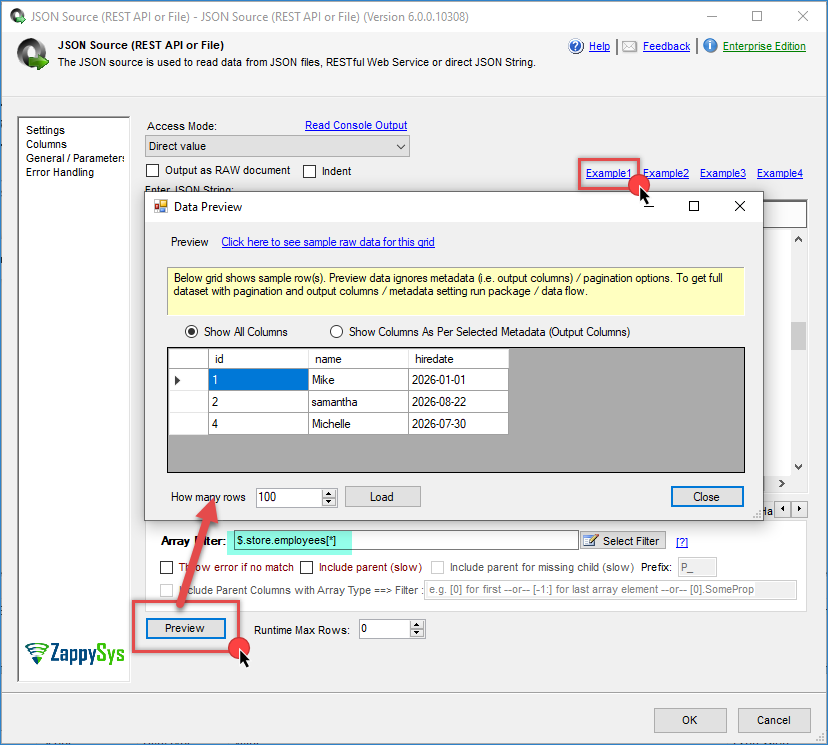Viewport: 828px width, 745px height.
Task: Sort by the hiredate column header
Action: [x=458, y=359]
